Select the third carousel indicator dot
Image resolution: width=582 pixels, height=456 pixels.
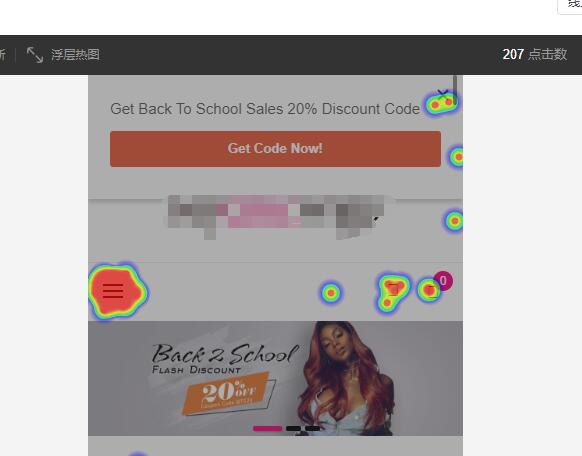pos(313,429)
